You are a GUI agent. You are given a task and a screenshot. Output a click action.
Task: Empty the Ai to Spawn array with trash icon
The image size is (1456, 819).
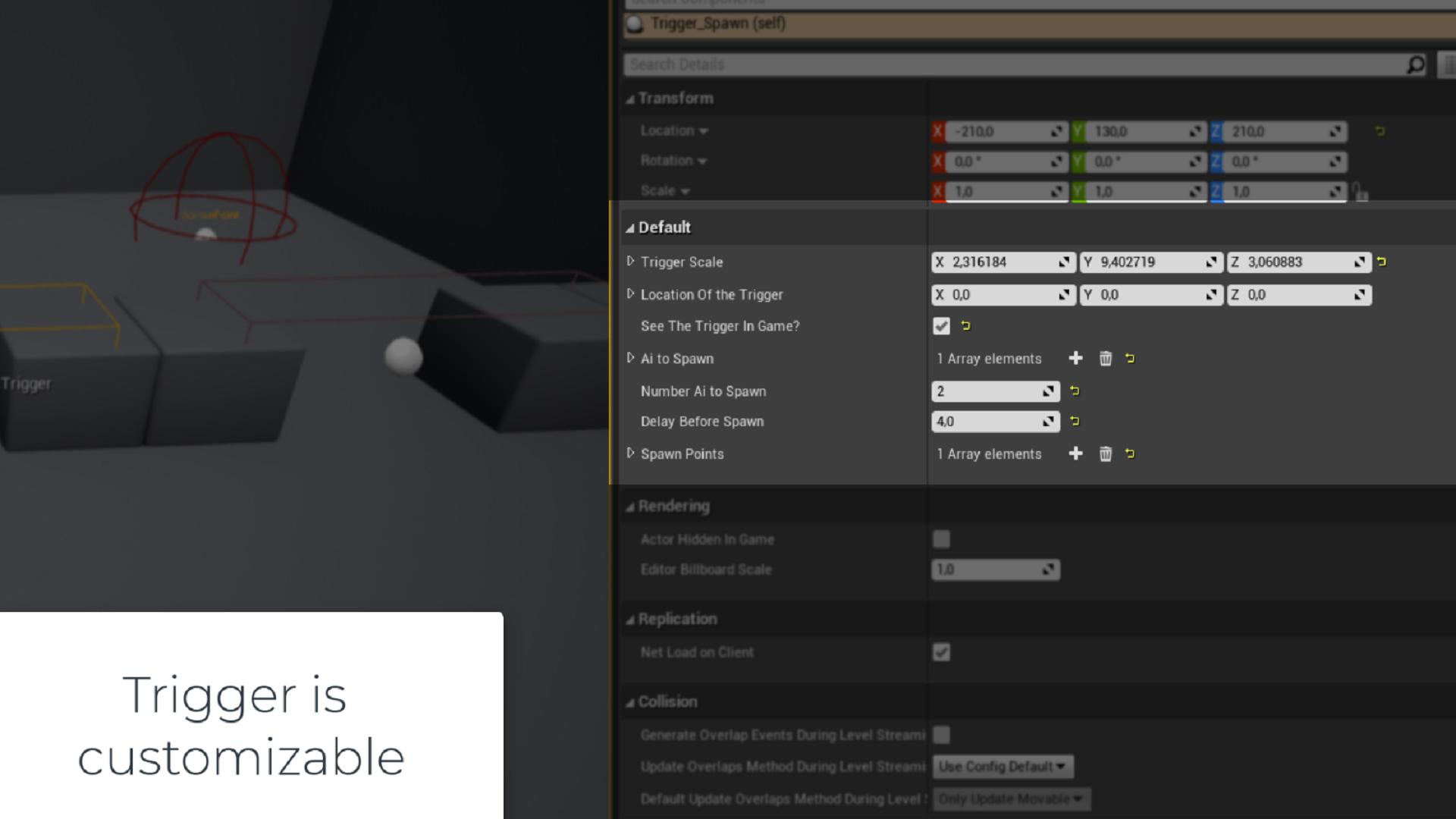(x=1105, y=359)
